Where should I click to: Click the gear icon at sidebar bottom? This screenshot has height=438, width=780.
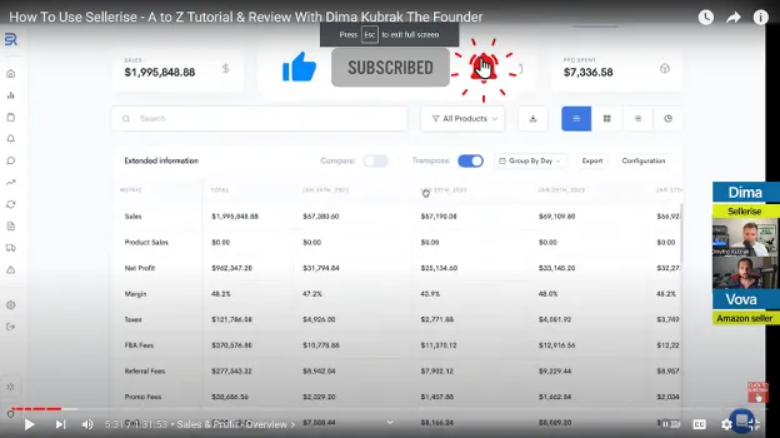[11, 387]
